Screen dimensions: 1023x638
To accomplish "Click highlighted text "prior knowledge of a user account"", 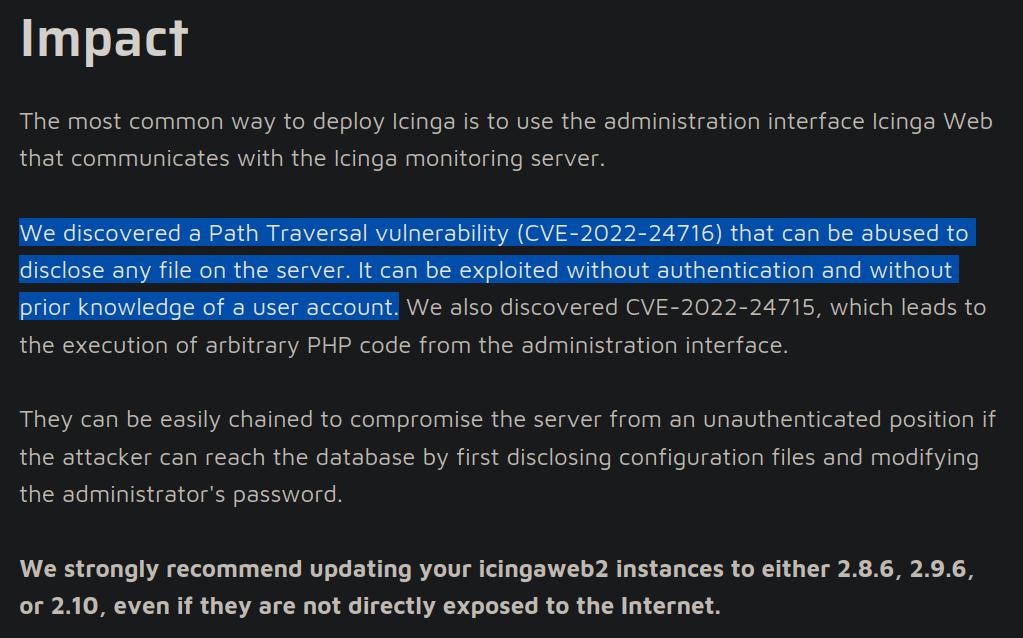I will pos(207,307).
